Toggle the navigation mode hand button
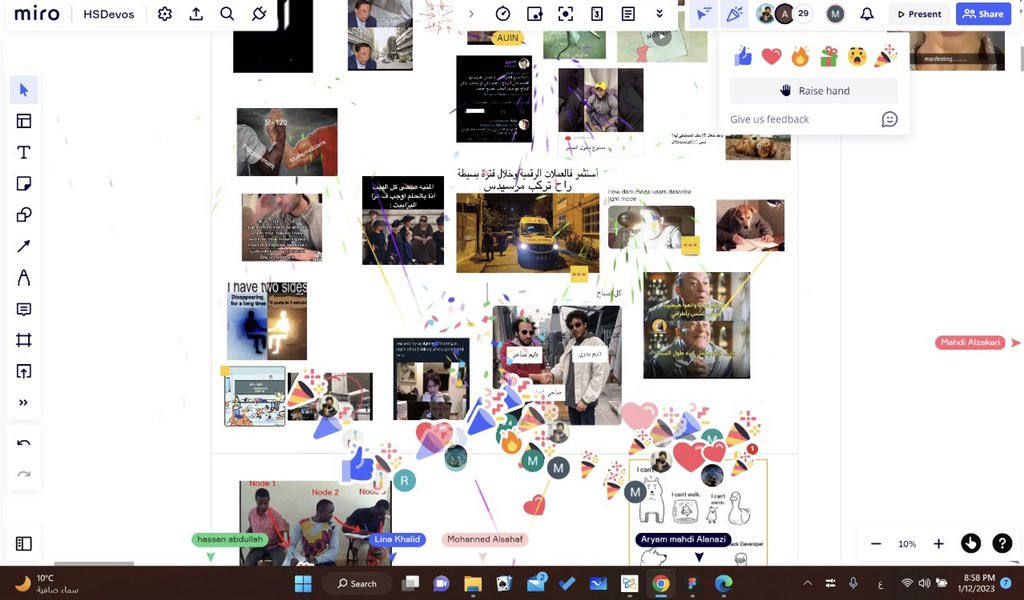 (x=970, y=543)
